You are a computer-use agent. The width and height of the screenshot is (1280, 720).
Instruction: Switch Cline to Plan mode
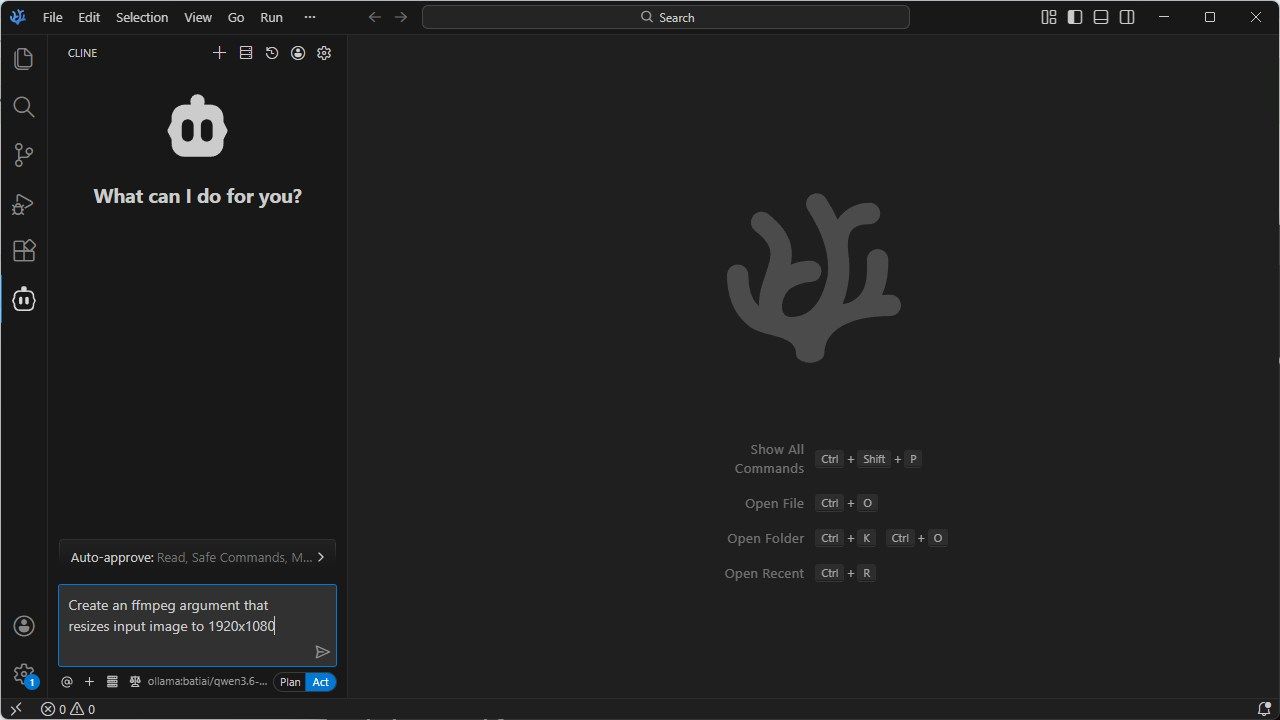[290, 682]
